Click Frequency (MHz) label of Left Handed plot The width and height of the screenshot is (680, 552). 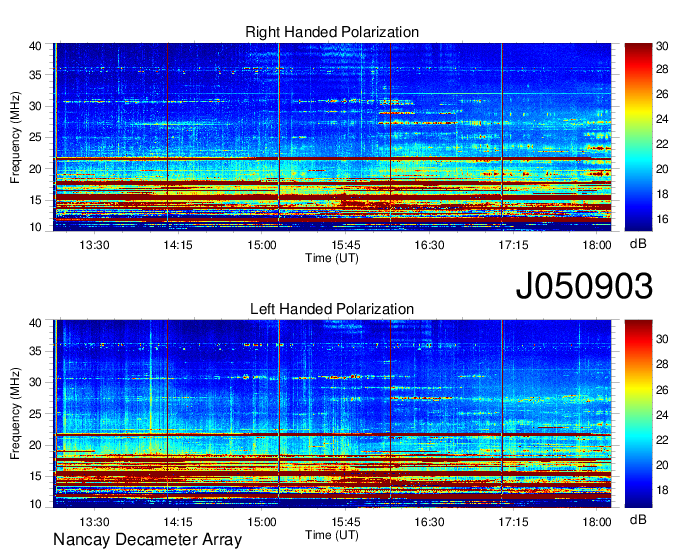coord(15,414)
